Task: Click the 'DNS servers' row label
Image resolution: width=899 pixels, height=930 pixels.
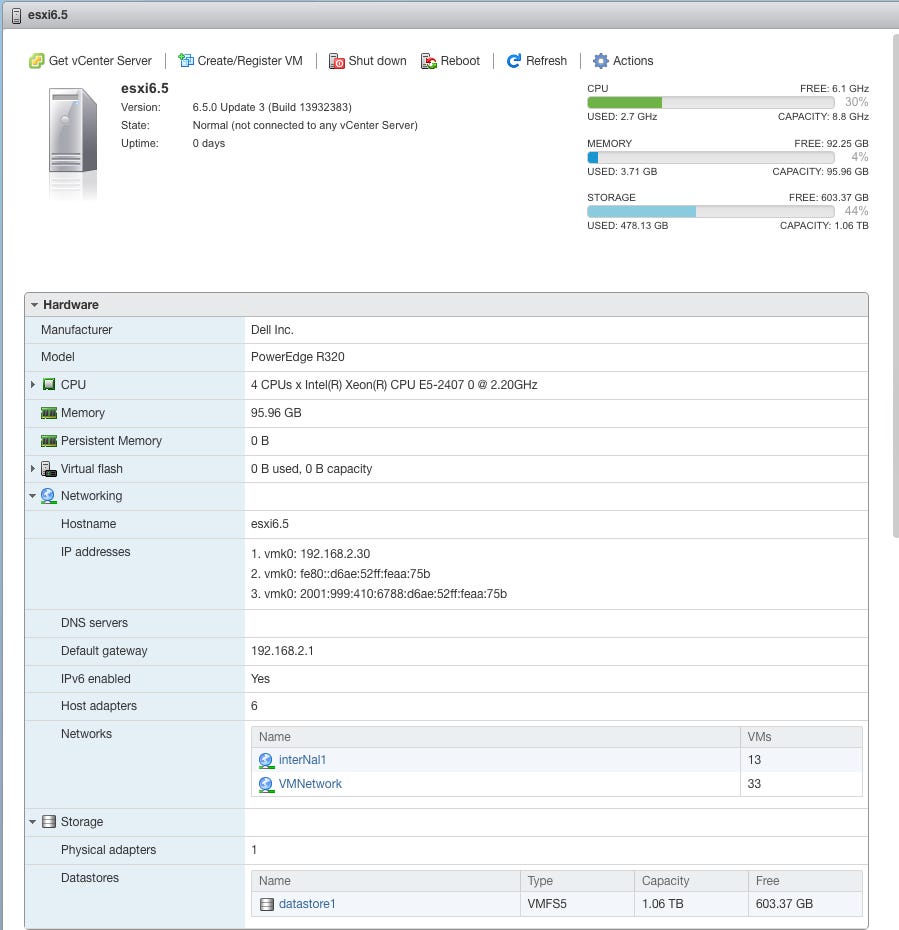Action: (94, 623)
